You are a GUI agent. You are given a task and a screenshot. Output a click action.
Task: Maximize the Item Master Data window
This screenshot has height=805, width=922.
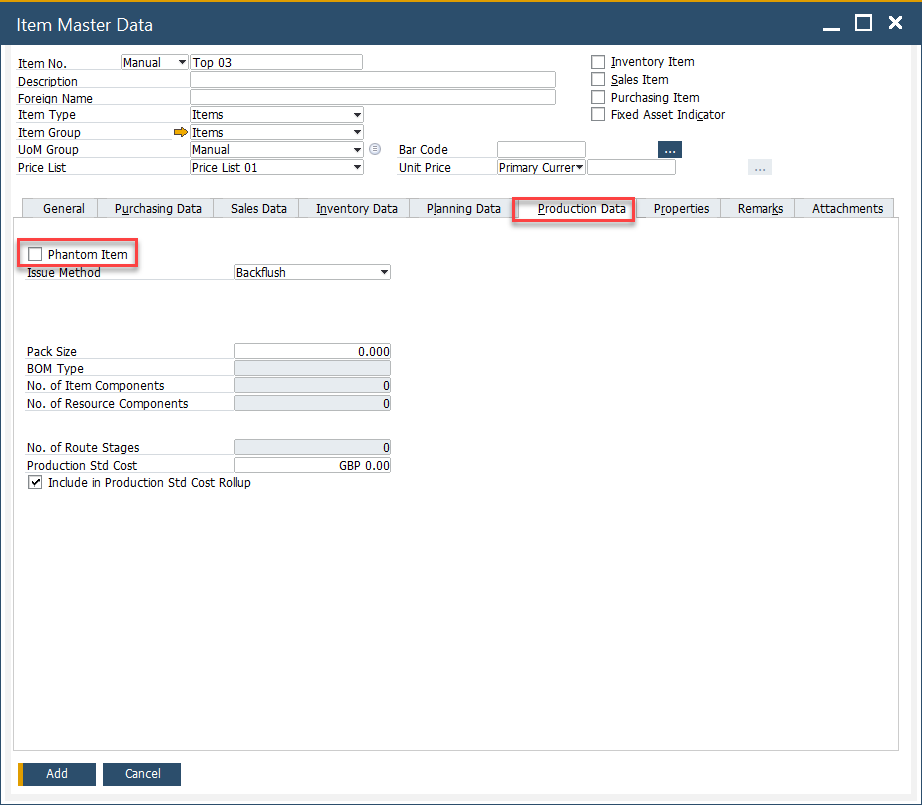coord(863,23)
